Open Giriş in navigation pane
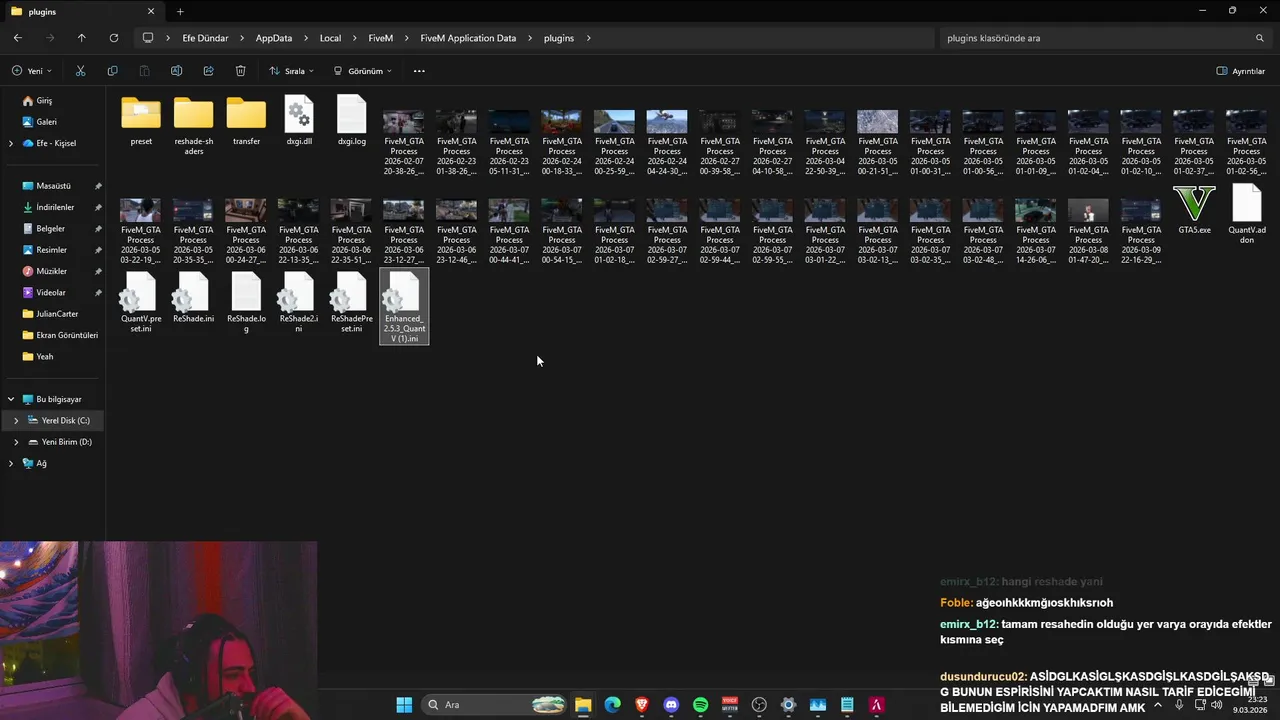 (44, 101)
